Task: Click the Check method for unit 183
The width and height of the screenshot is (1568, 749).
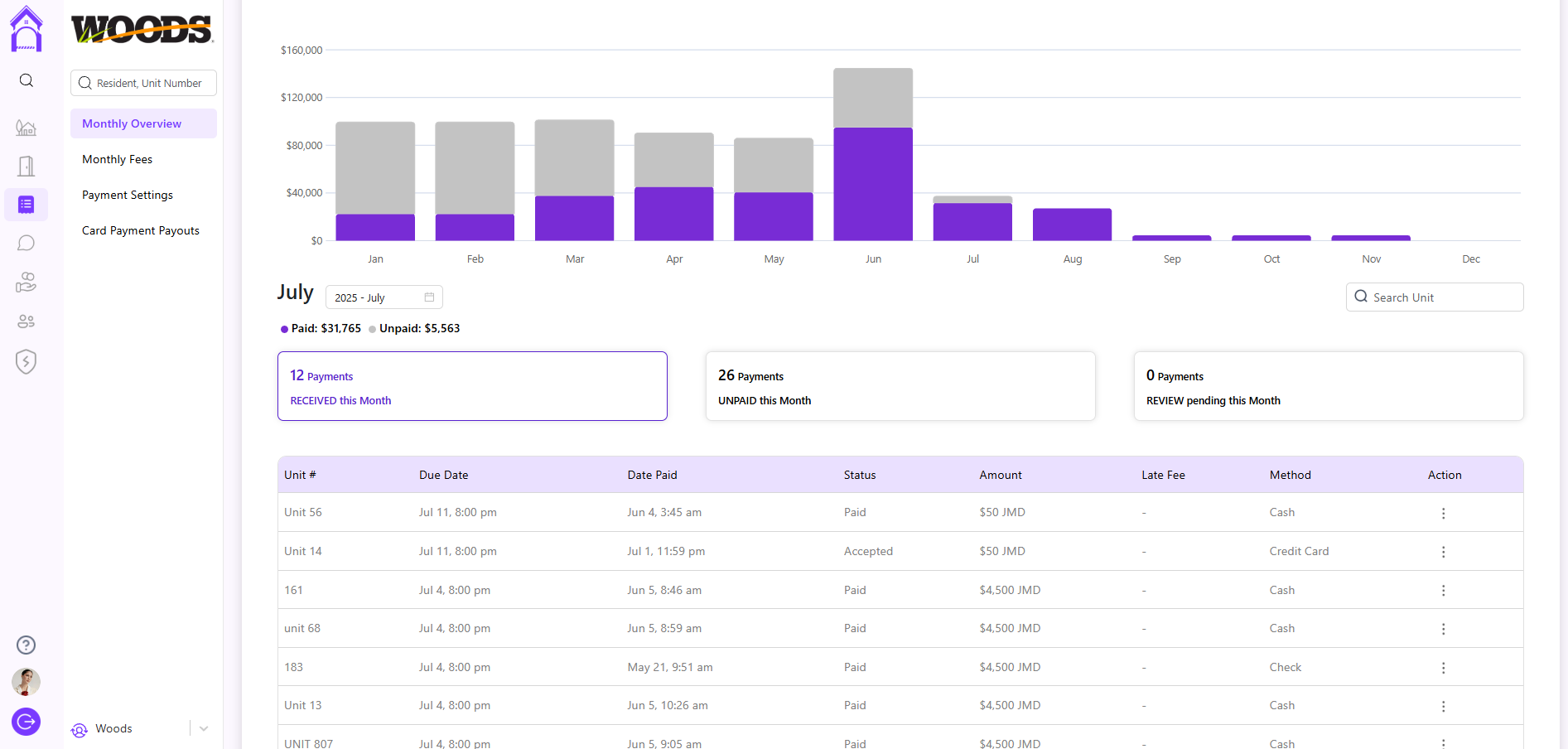Action: click(x=1286, y=667)
